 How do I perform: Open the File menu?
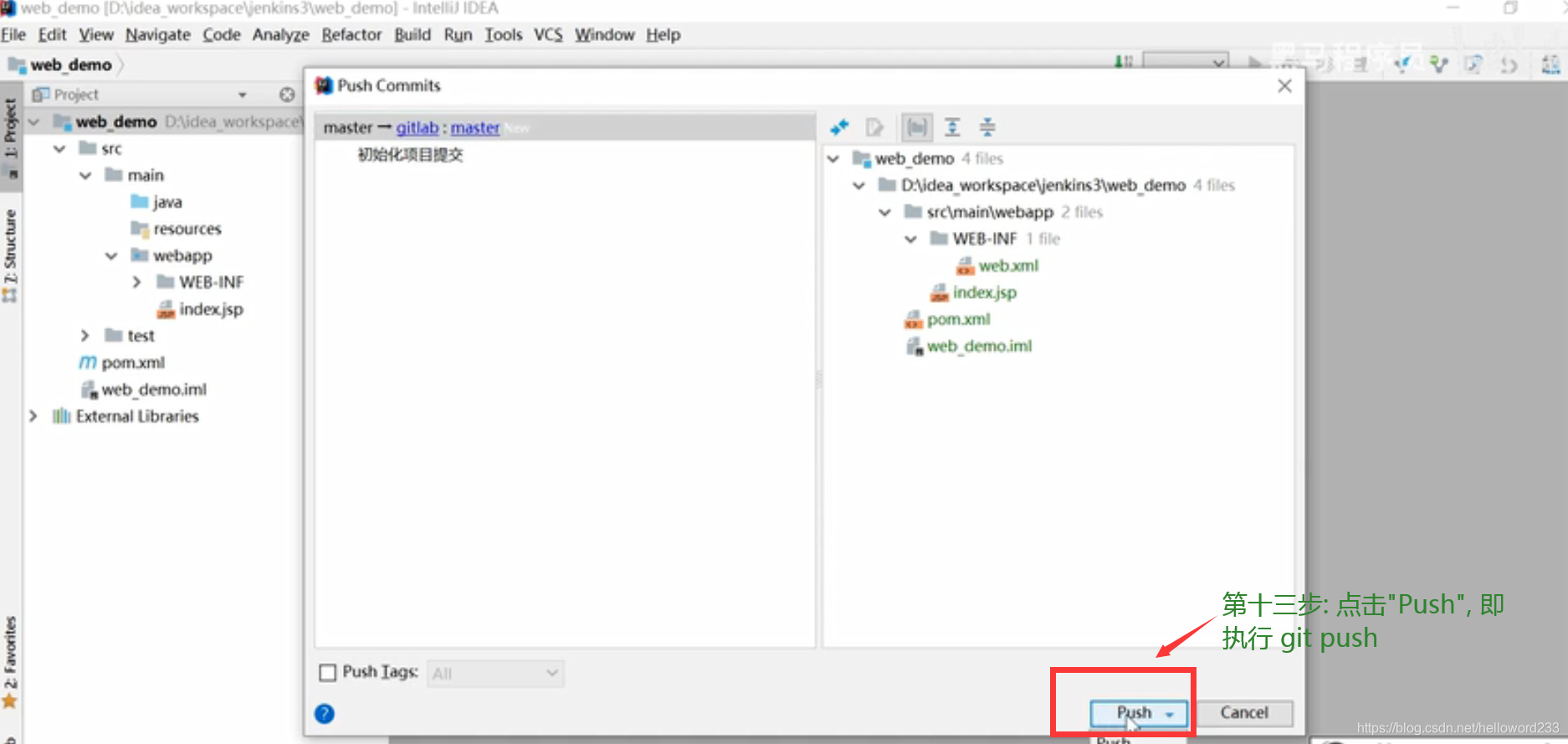click(x=13, y=34)
